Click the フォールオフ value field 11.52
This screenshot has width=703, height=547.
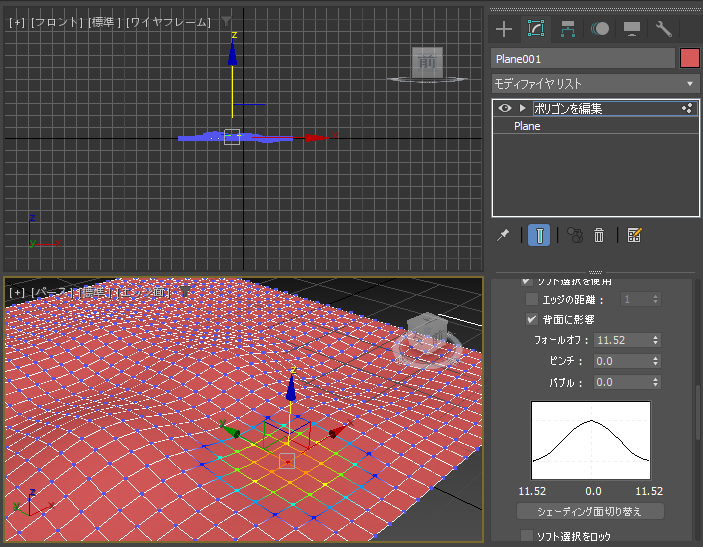pyautogui.click(x=622, y=340)
